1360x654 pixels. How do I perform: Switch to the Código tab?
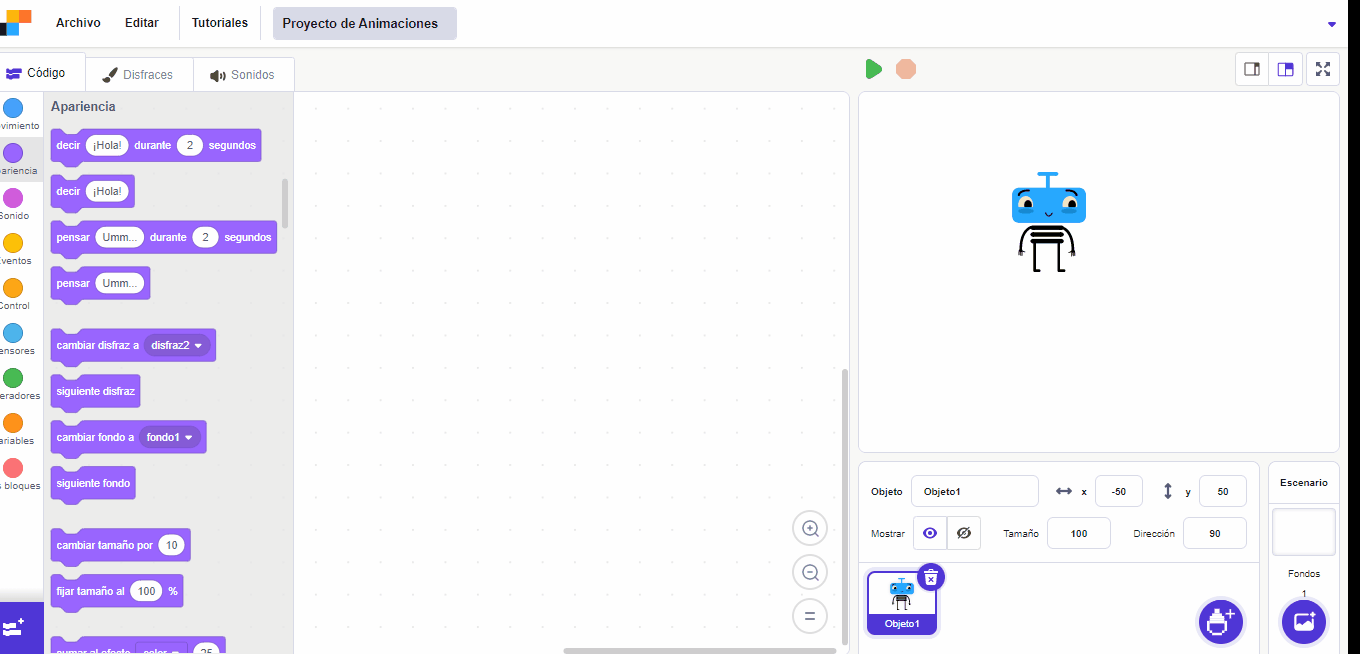point(42,73)
